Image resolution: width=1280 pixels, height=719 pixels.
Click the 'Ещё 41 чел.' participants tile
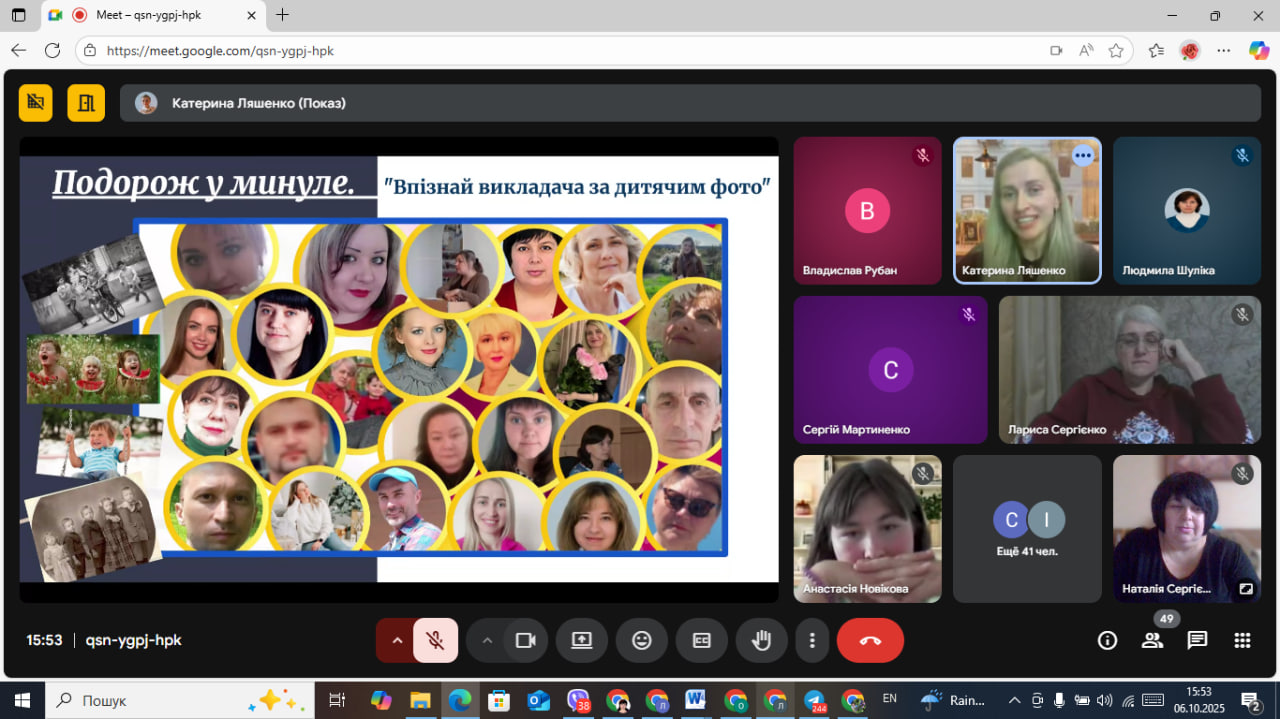pos(1027,528)
